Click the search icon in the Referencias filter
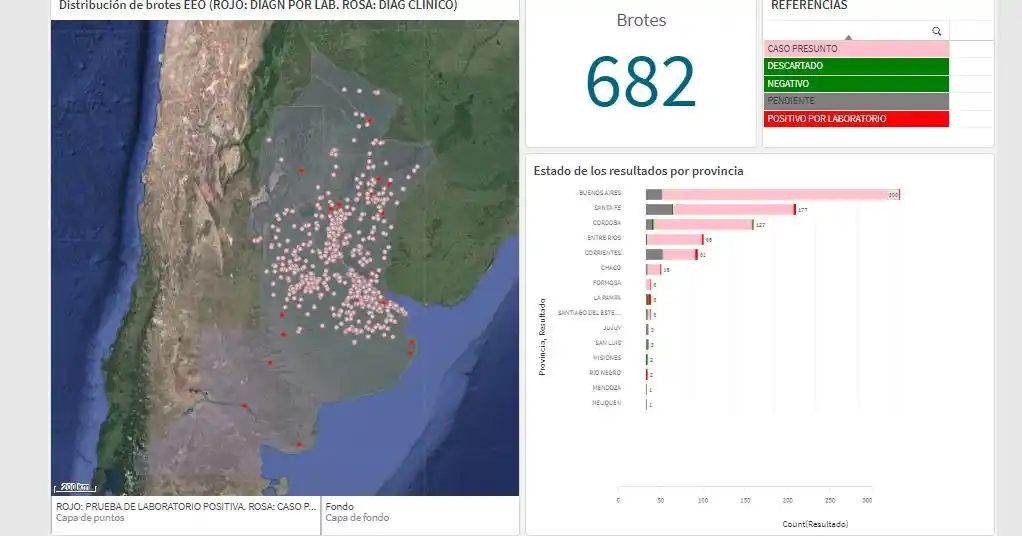 (x=936, y=31)
